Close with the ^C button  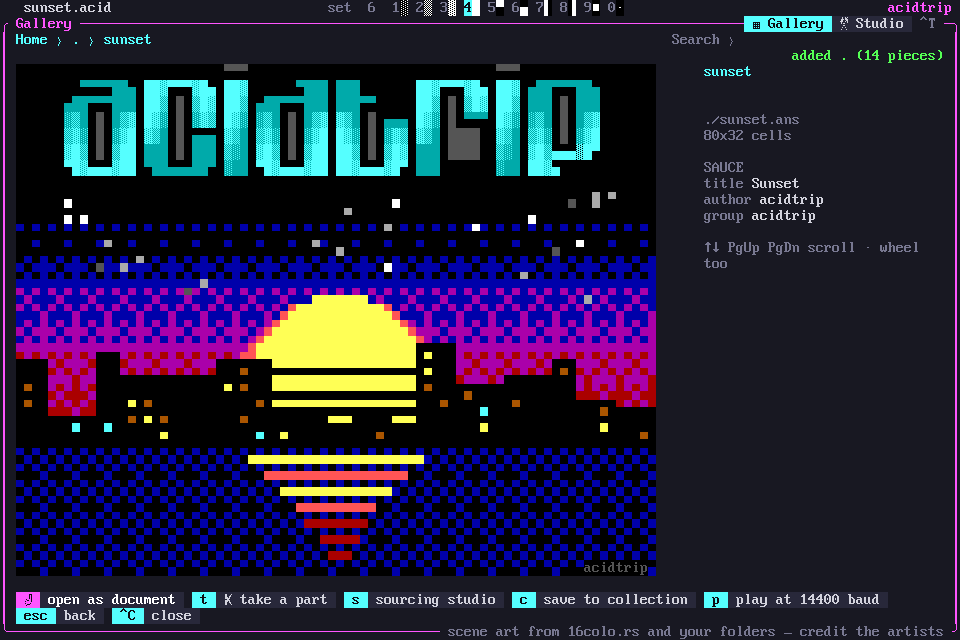[156, 616]
